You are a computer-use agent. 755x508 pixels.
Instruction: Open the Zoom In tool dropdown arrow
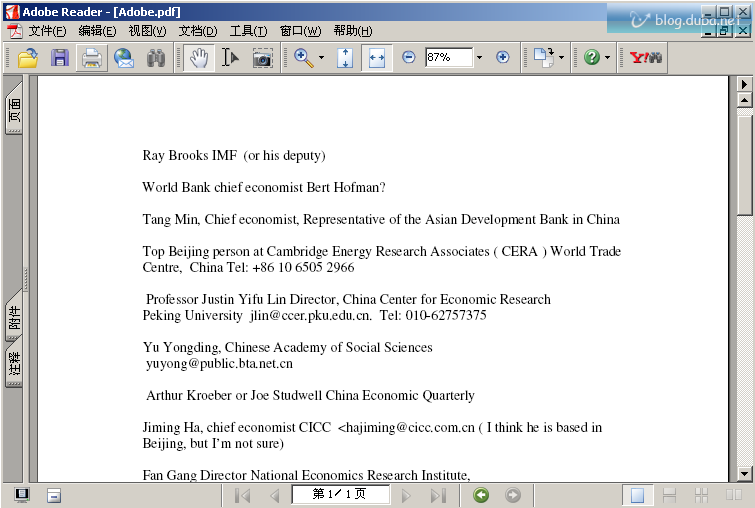pyautogui.click(x=321, y=58)
